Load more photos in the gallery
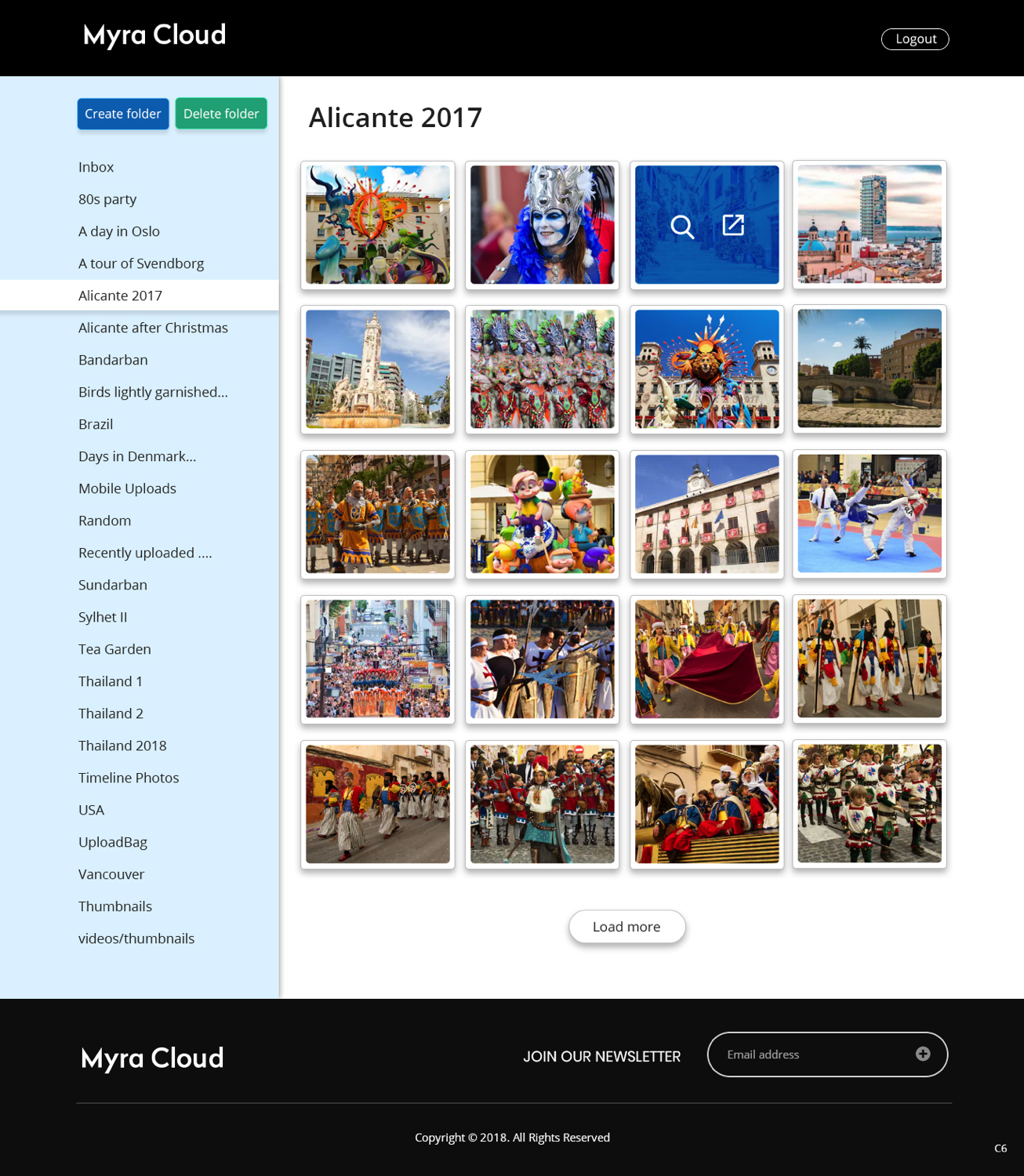1024x1176 pixels. pyautogui.click(x=626, y=927)
